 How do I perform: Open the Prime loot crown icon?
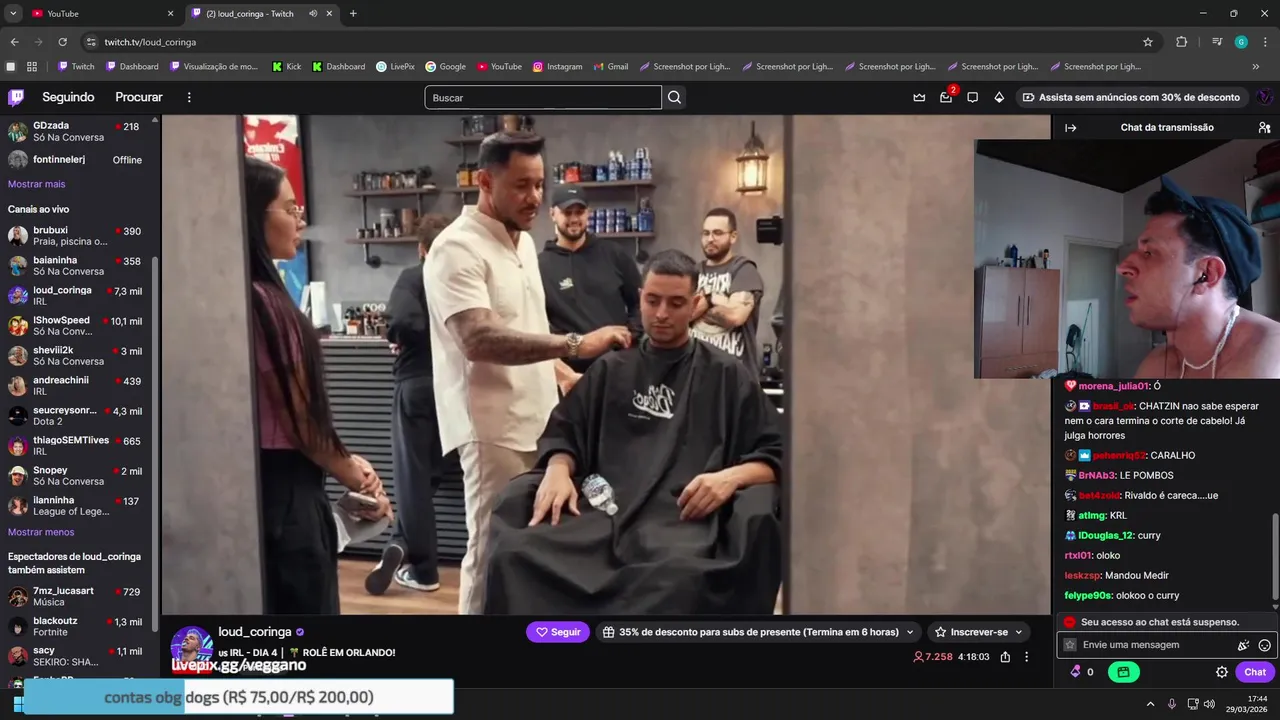tap(919, 97)
